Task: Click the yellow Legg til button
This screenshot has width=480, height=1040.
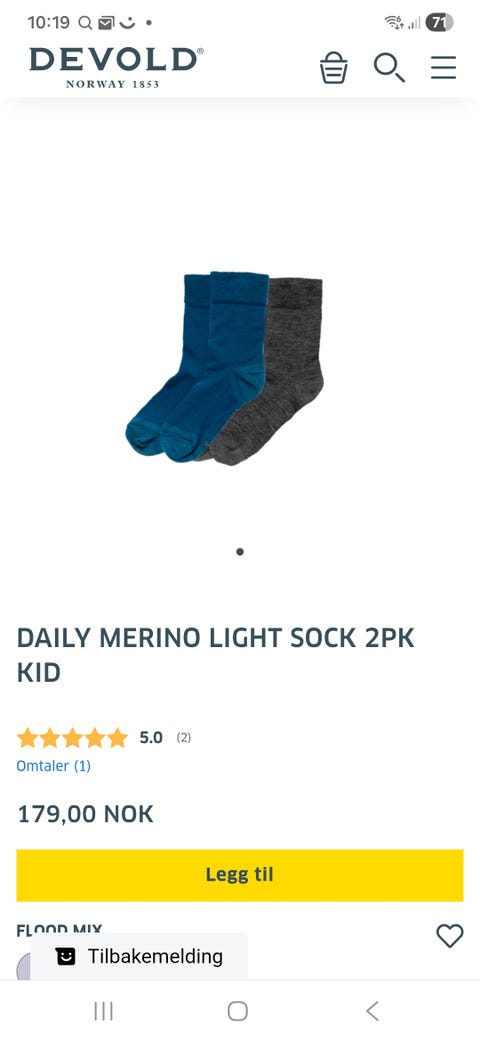Action: click(x=240, y=875)
